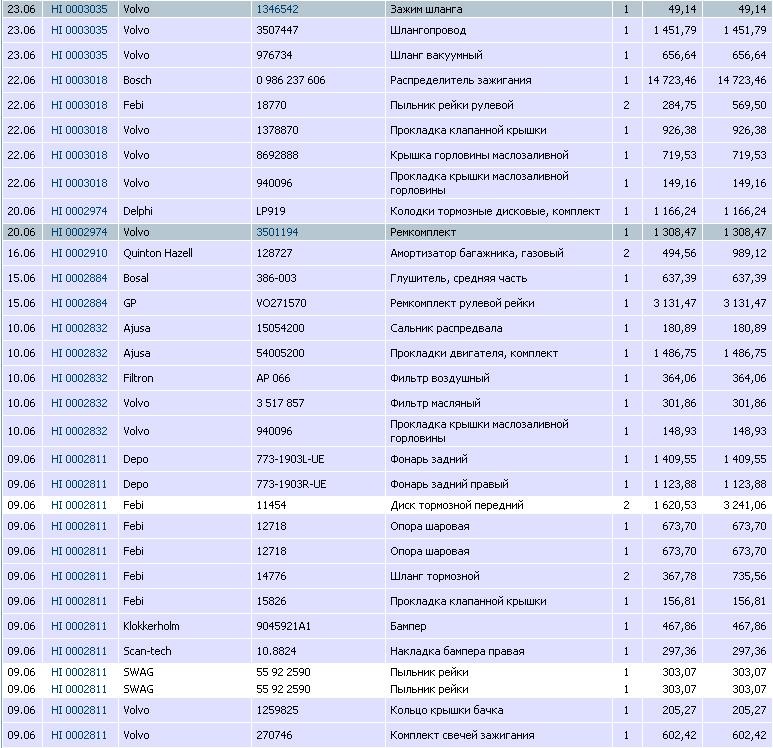The height and width of the screenshot is (748, 773).
Task: Click 'Сальник распредвала' description
Action: coord(446,328)
